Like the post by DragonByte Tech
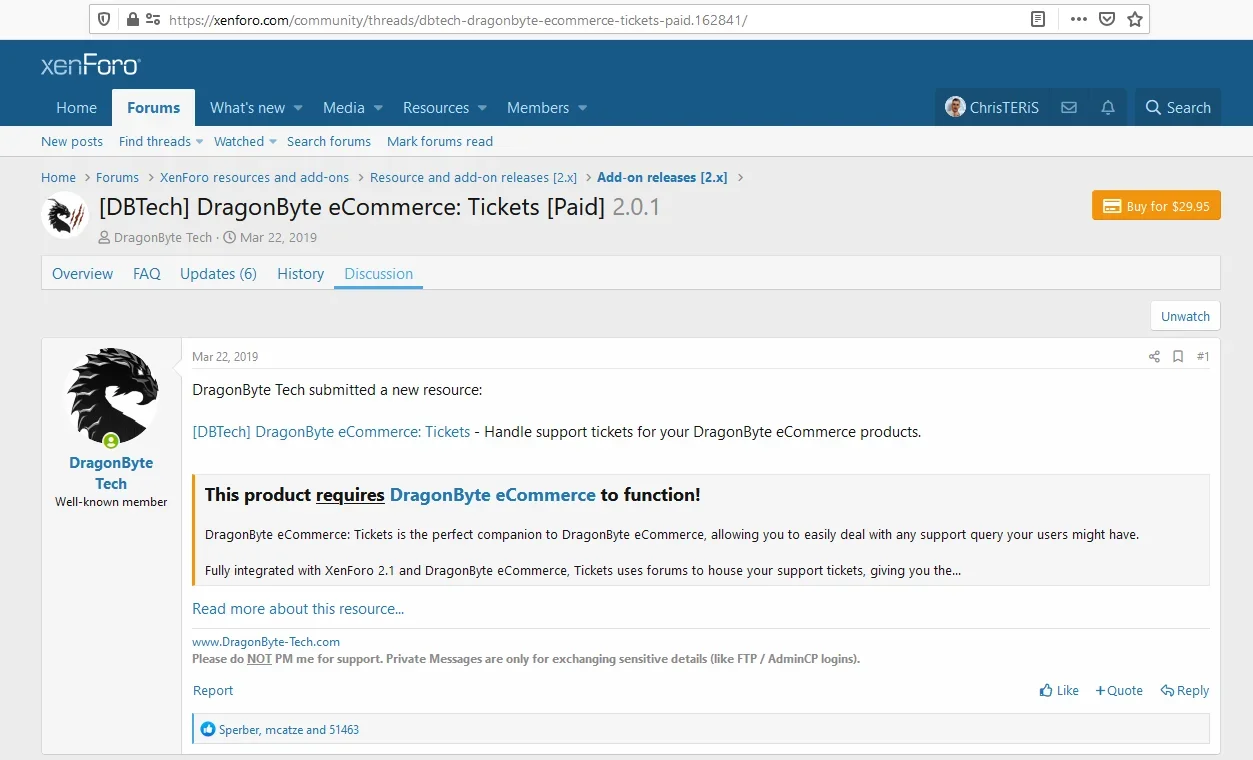The height and width of the screenshot is (760, 1253). [x=1059, y=690]
